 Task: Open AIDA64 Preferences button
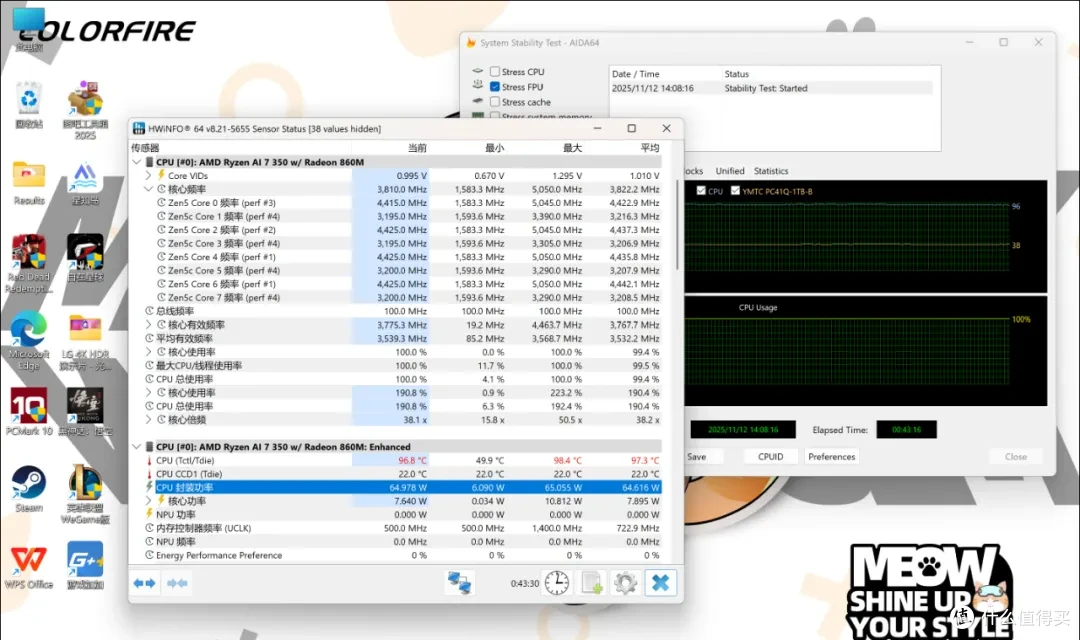pos(831,457)
